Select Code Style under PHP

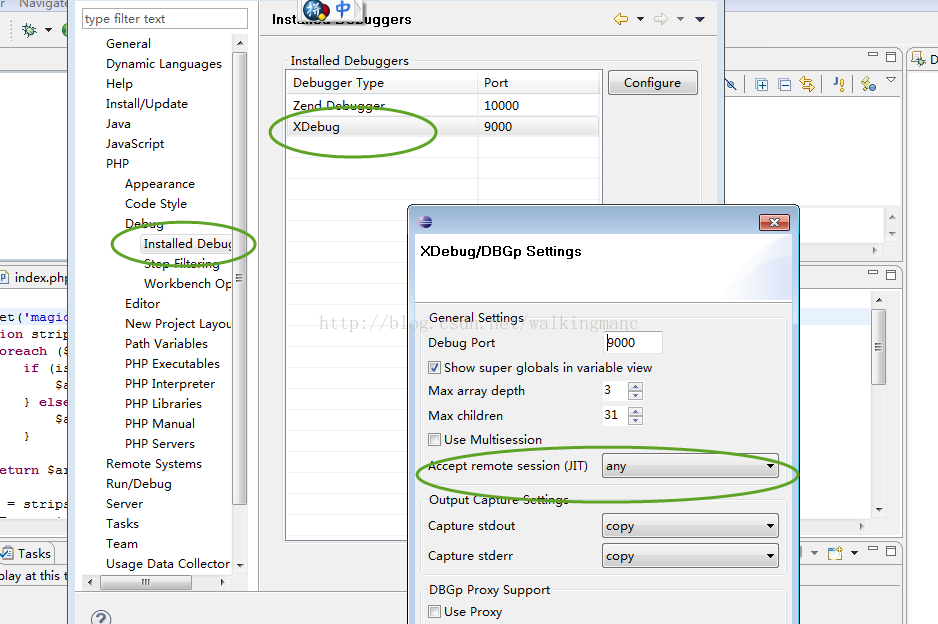156,204
